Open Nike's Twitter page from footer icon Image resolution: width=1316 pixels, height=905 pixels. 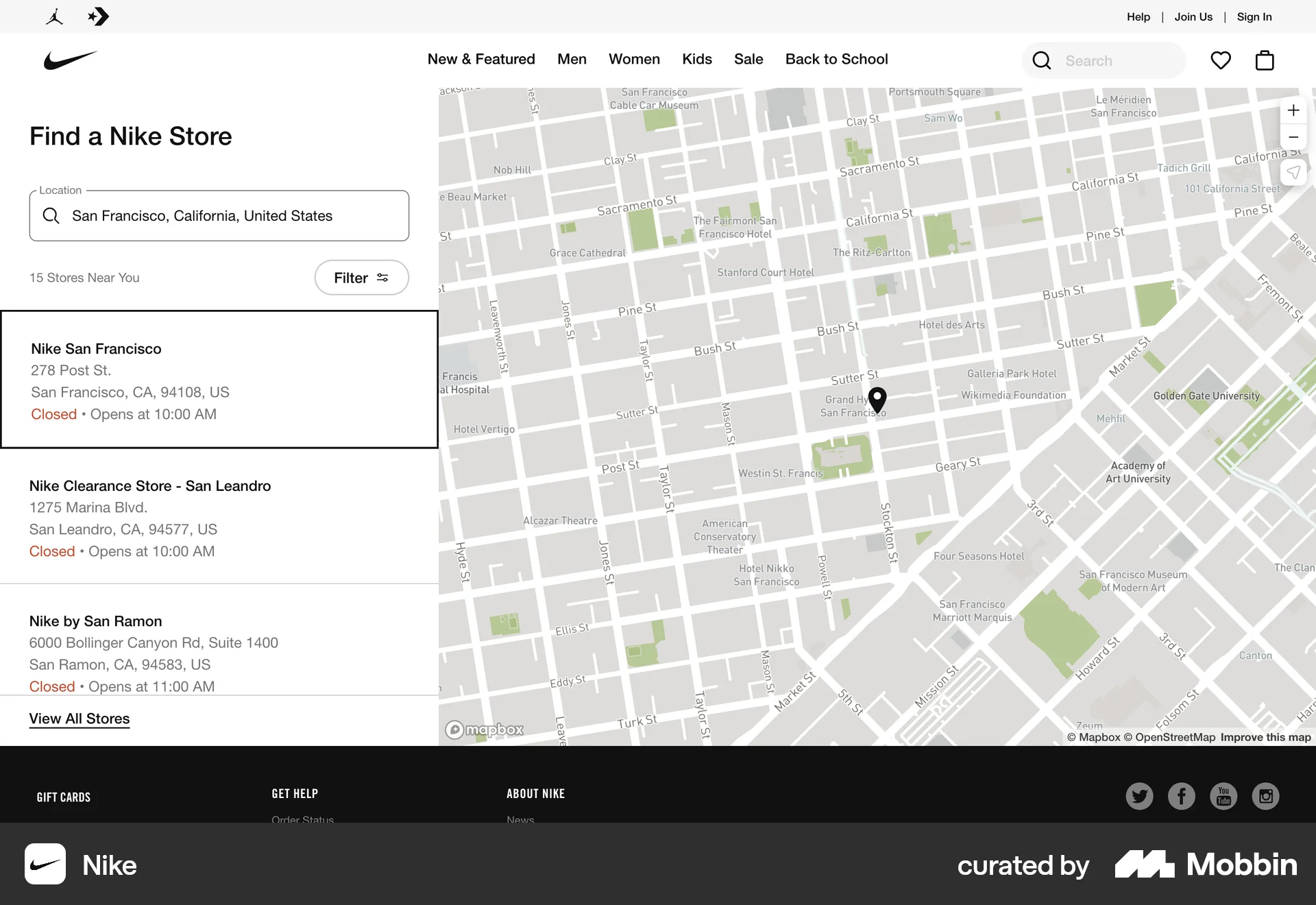click(x=1139, y=796)
